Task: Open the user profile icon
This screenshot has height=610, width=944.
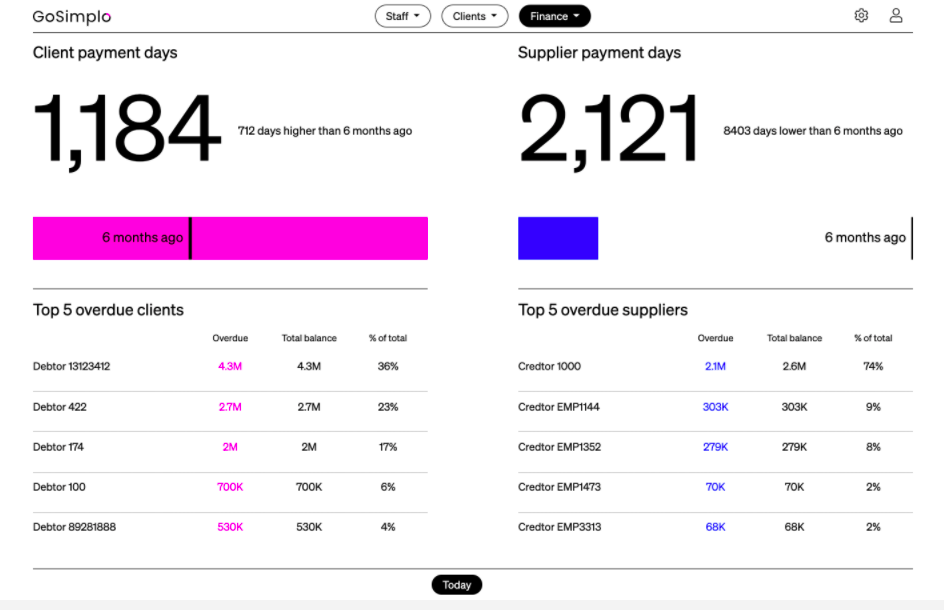Action: pyautogui.click(x=896, y=16)
